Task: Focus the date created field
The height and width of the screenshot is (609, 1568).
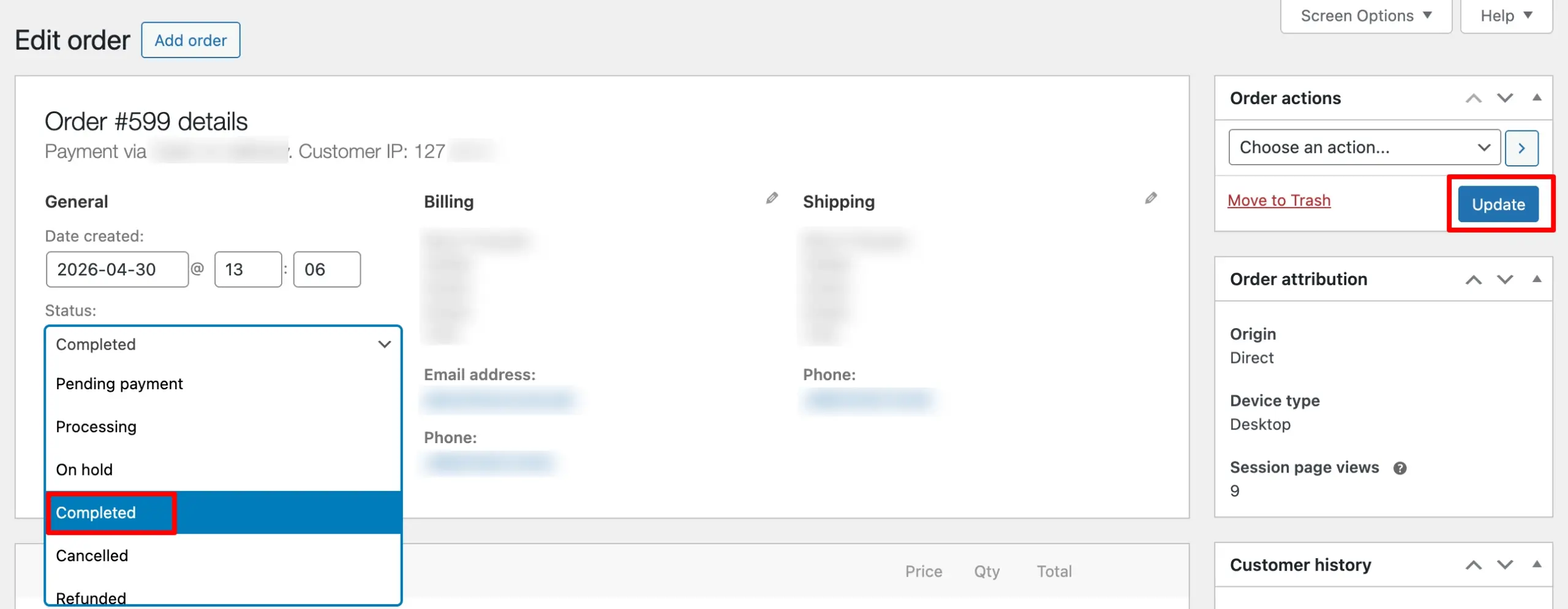Action: pyautogui.click(x=117, y=269)
